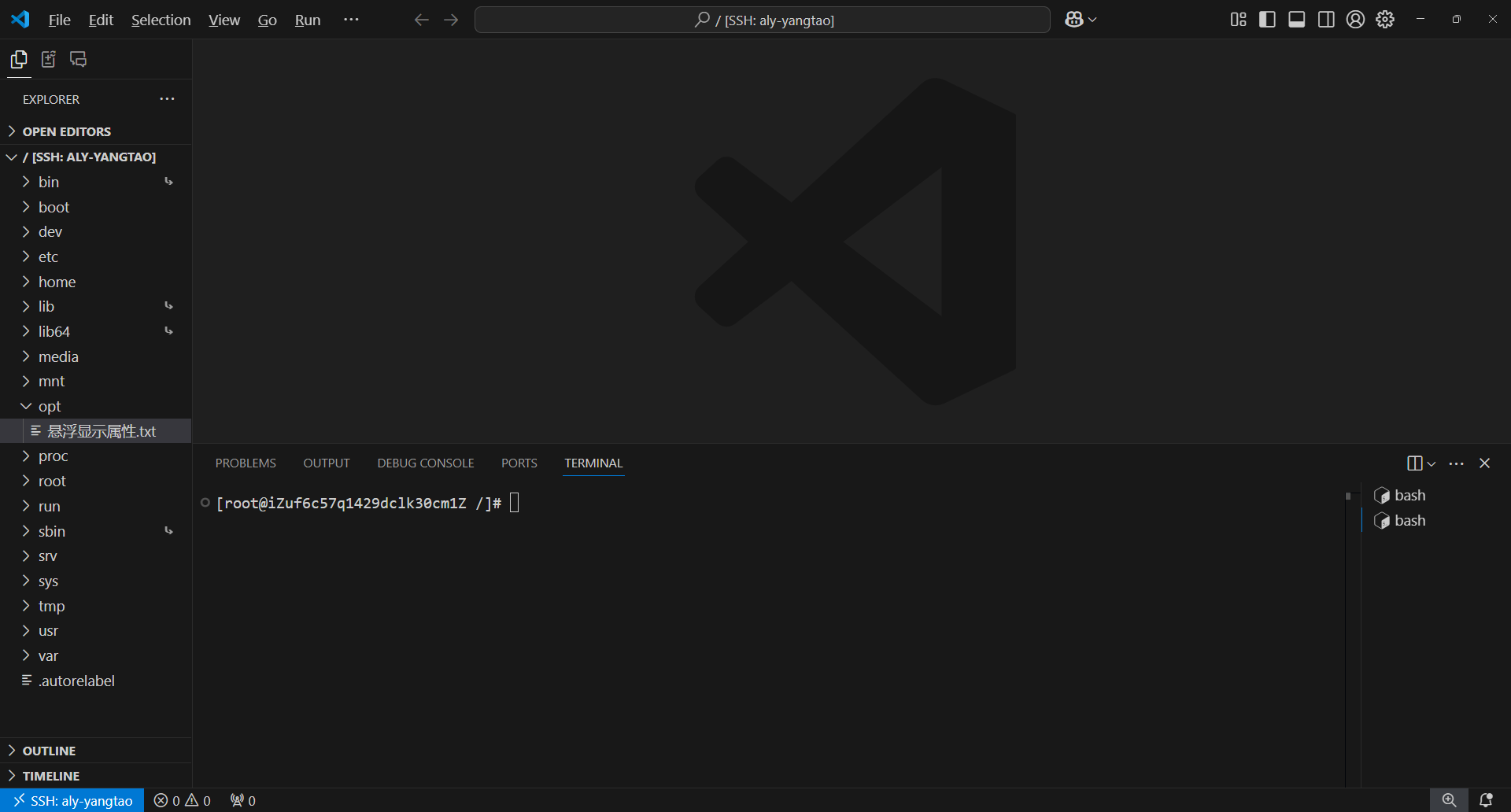This screenshot has width=1511, height=812.
Task: Open the dropdown arrow beside Copilot icon
Action: click(x=1092, y=20)
